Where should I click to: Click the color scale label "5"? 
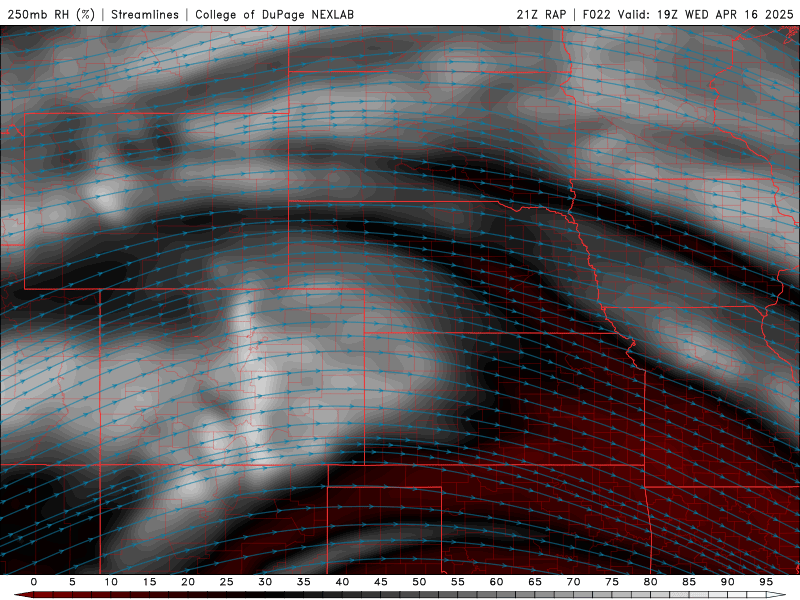click(x=72, y=582)
